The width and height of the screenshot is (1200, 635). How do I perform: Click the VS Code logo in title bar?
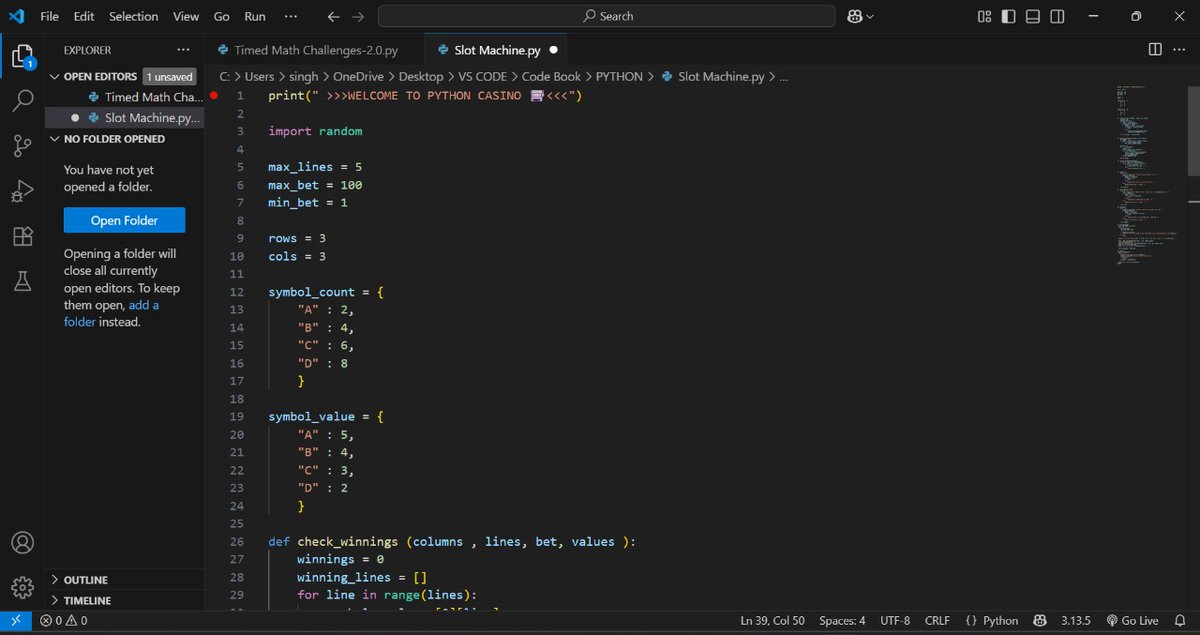[x=16, y=16]
